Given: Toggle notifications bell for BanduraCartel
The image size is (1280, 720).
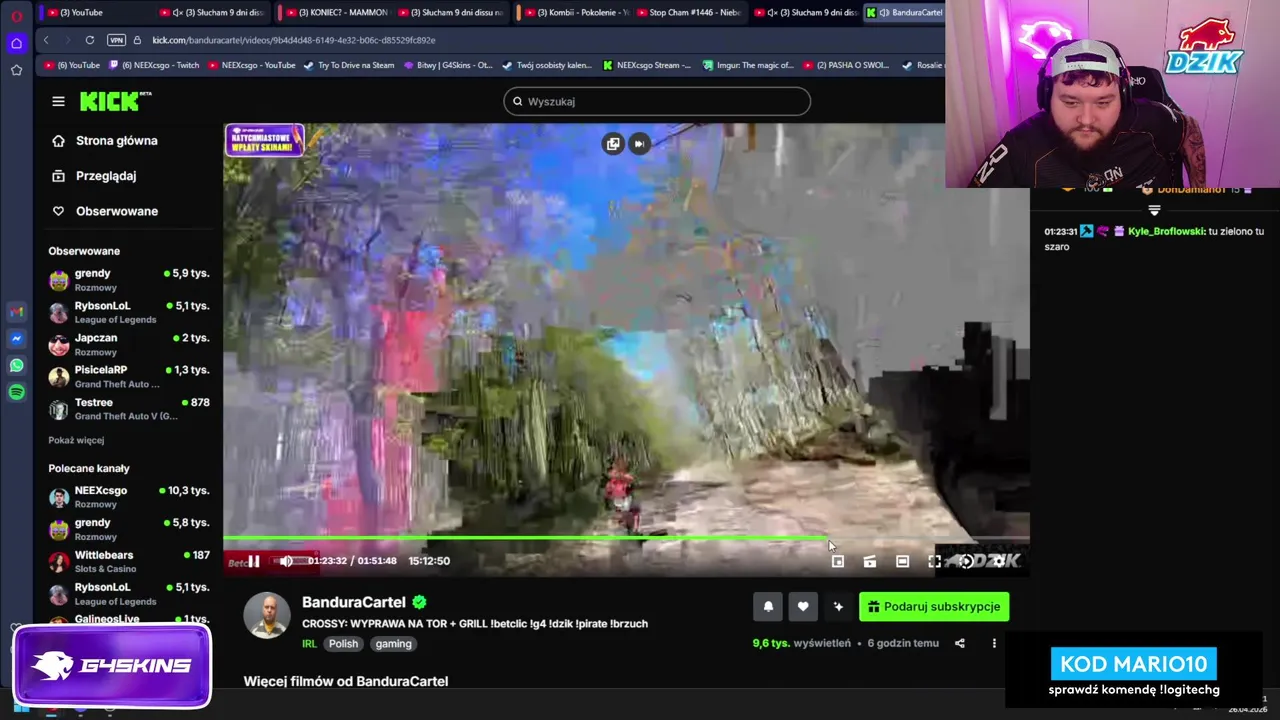Looking at the screenshot, I should pos(768,607).
